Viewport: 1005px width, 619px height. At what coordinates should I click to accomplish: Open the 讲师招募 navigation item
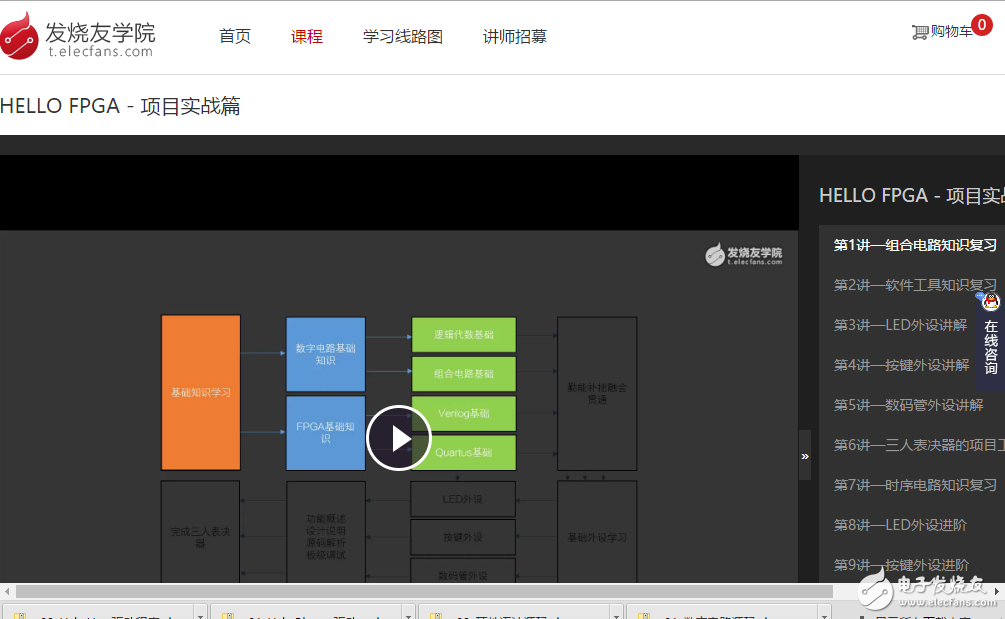(x=515, y=37)
